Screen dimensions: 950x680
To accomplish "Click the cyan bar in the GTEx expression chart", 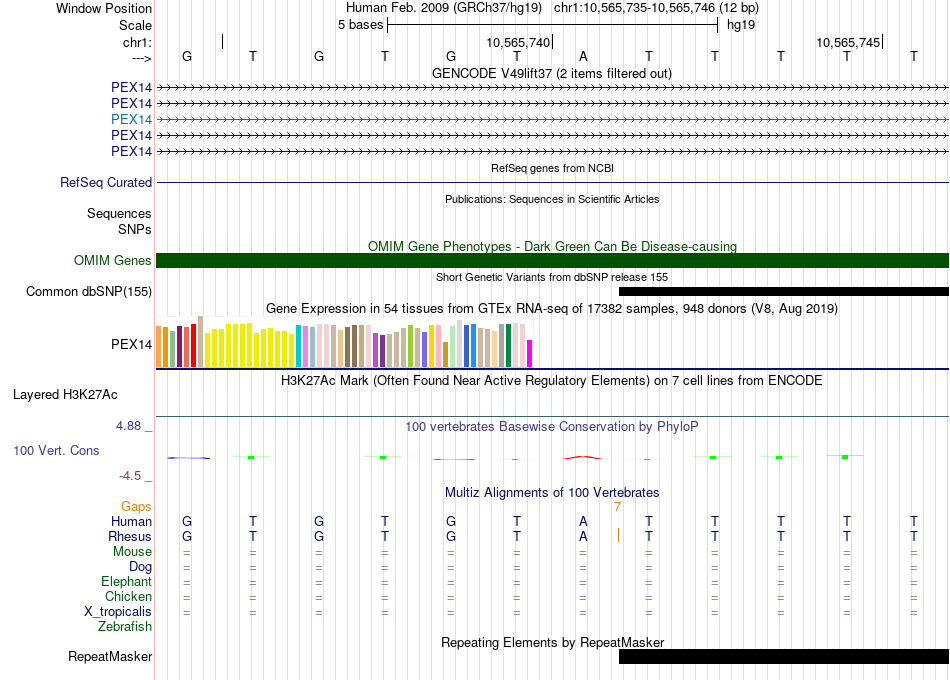I will coord(299,346).
